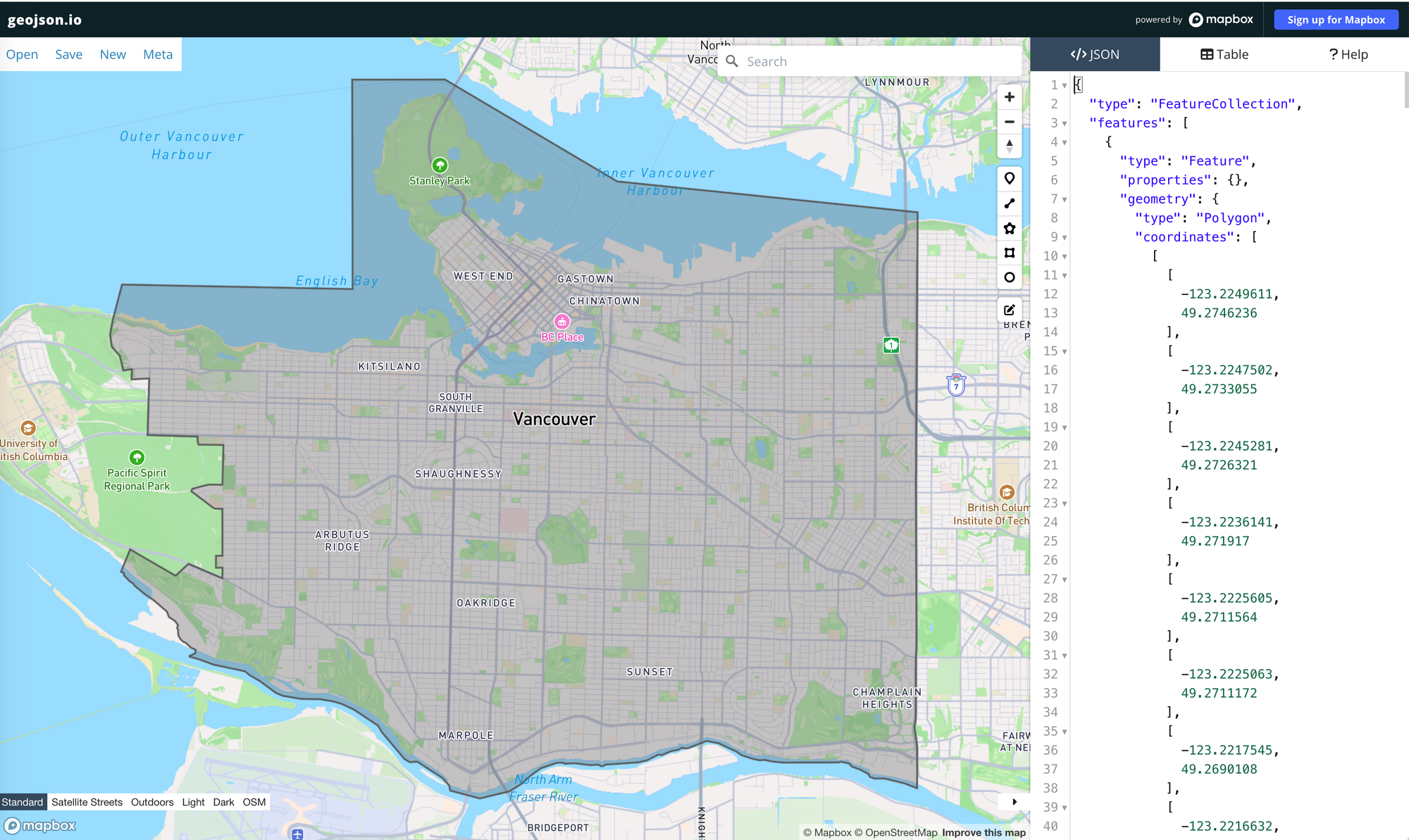The width and height of the screenshot is (1409, 840).
Task: Zoom in using the plus control
Action: 1010,96
